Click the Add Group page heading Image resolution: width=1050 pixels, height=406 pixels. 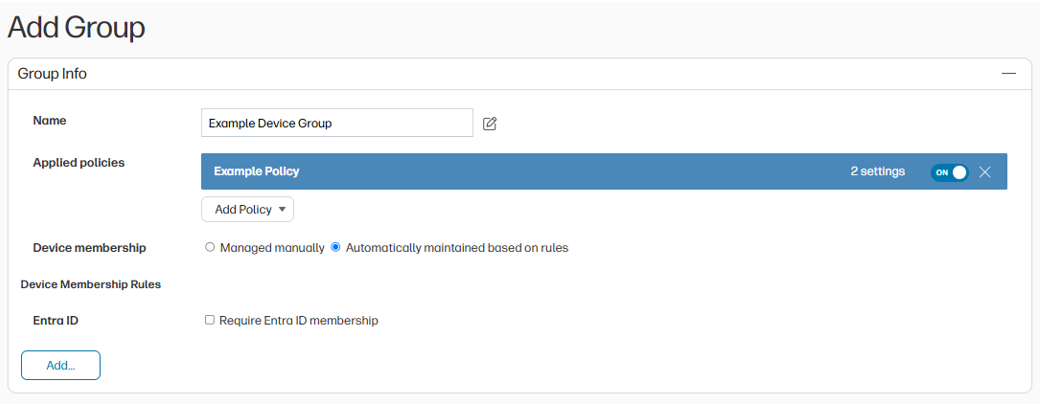[77, 27]
